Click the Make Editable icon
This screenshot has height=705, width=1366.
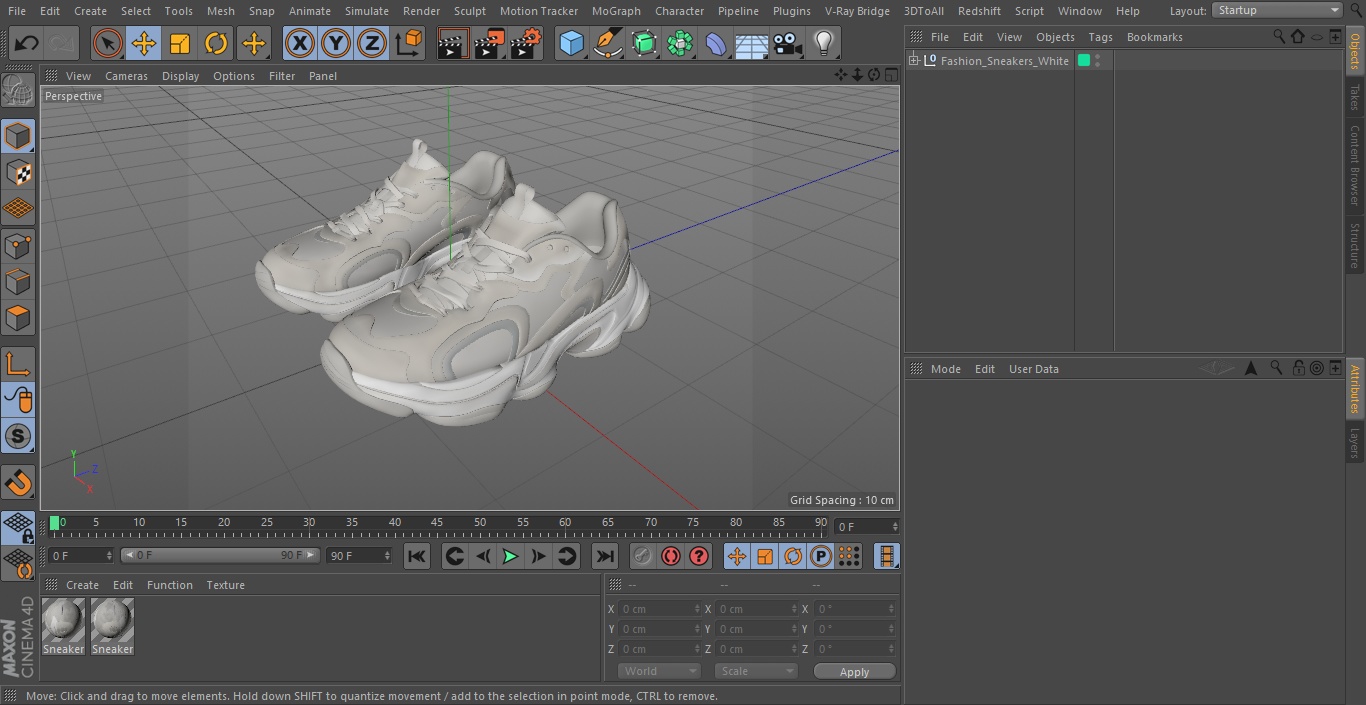pos(18,91)
